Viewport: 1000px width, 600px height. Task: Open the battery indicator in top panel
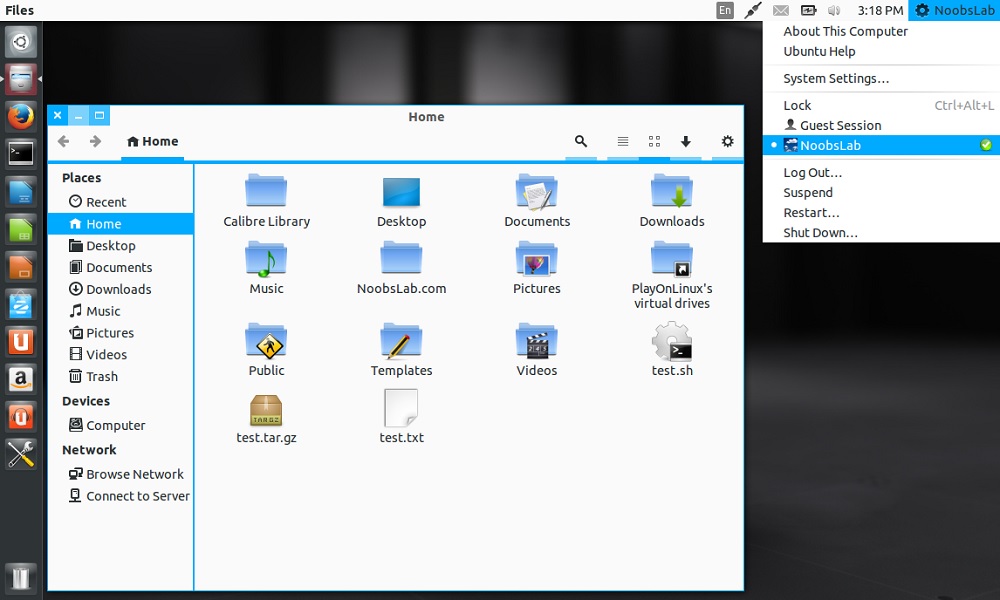pos(808,10)
